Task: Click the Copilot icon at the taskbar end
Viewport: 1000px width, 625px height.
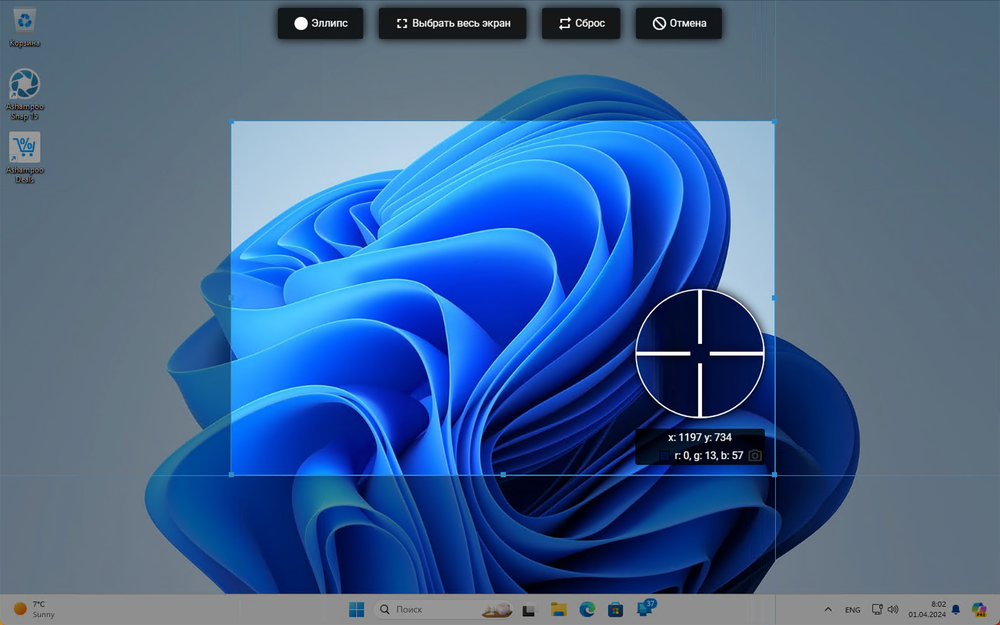Action: [979, 610]
